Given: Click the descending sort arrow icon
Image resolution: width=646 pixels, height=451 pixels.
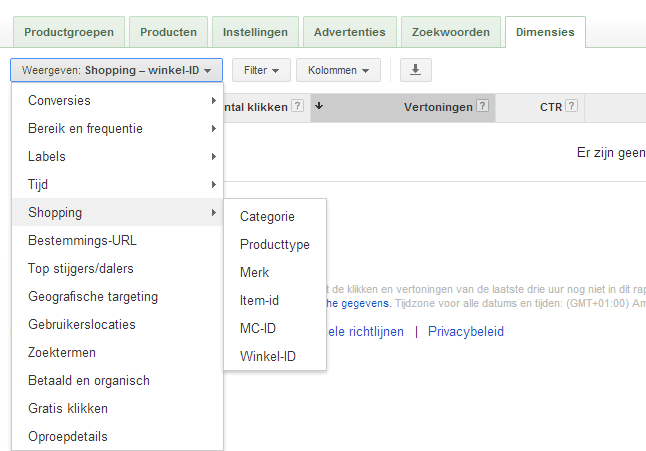Looking at the screenshot, I should 319,106.
